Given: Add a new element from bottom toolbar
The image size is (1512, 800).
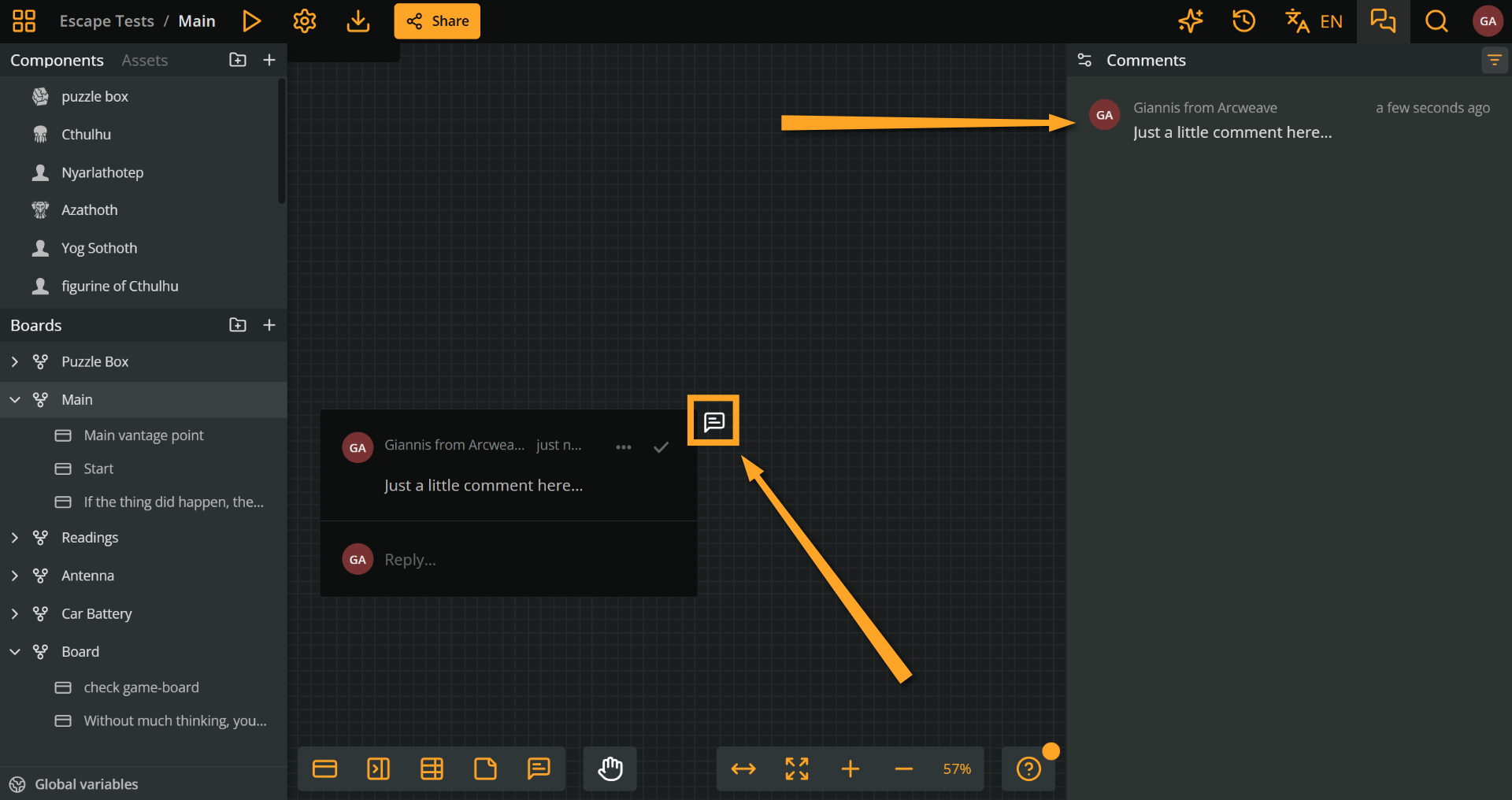Looking at the screenshot, I should [x=324, y=769].
